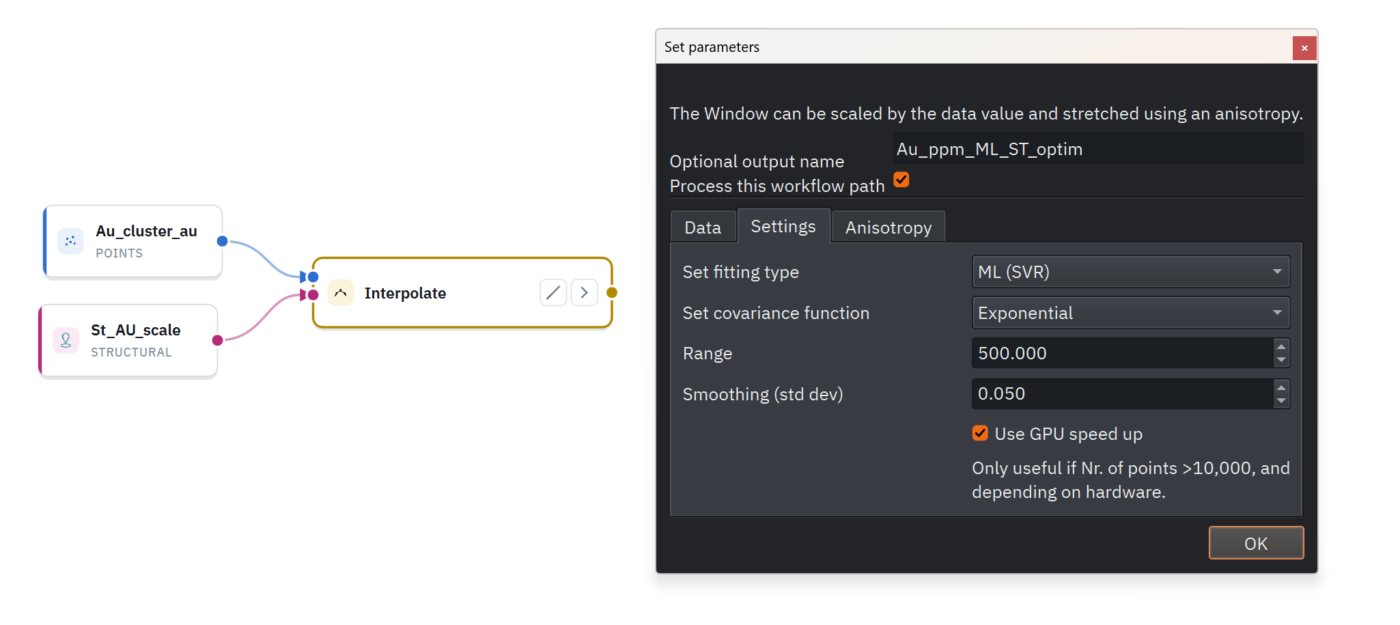Click the Au_cluster_au node output port
The height and width of the screenshot is (625, 1400).
(x=222, y=241)
